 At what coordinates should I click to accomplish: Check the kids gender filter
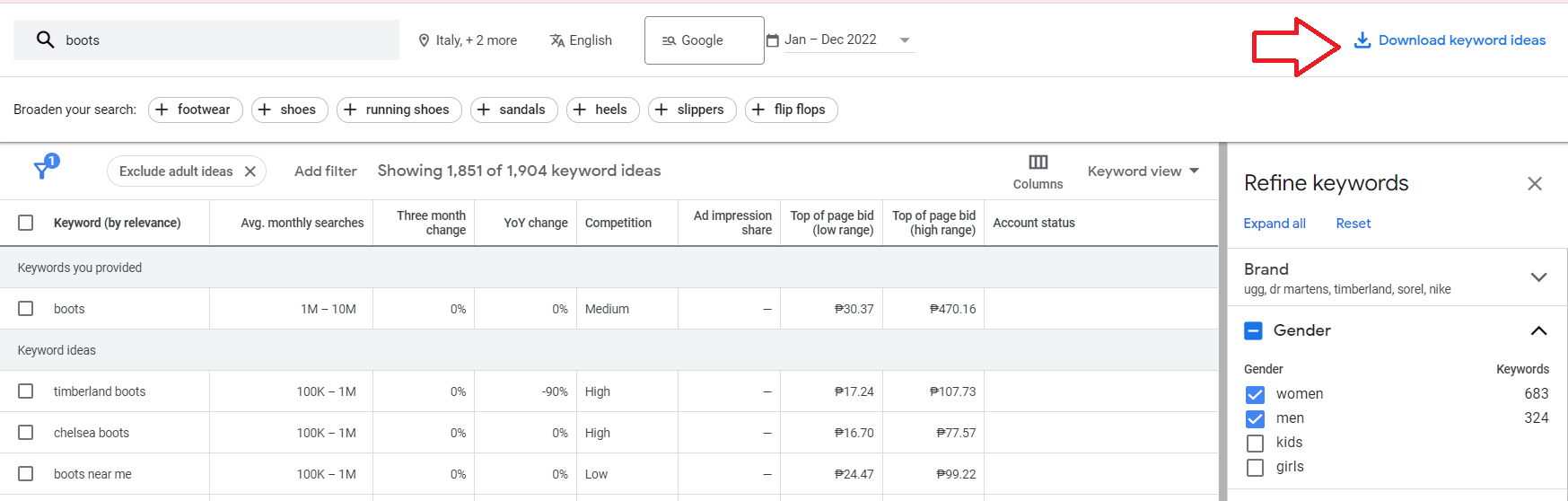(1255, 444)
